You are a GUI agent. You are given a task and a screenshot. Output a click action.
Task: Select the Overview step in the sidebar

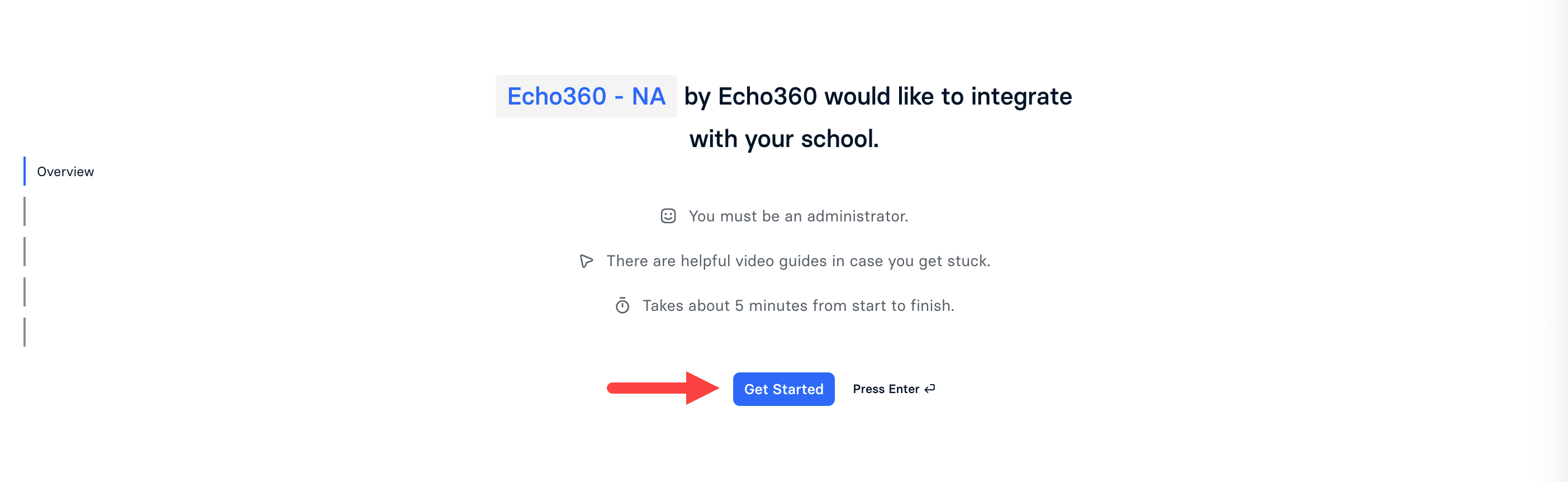[65, 171]
